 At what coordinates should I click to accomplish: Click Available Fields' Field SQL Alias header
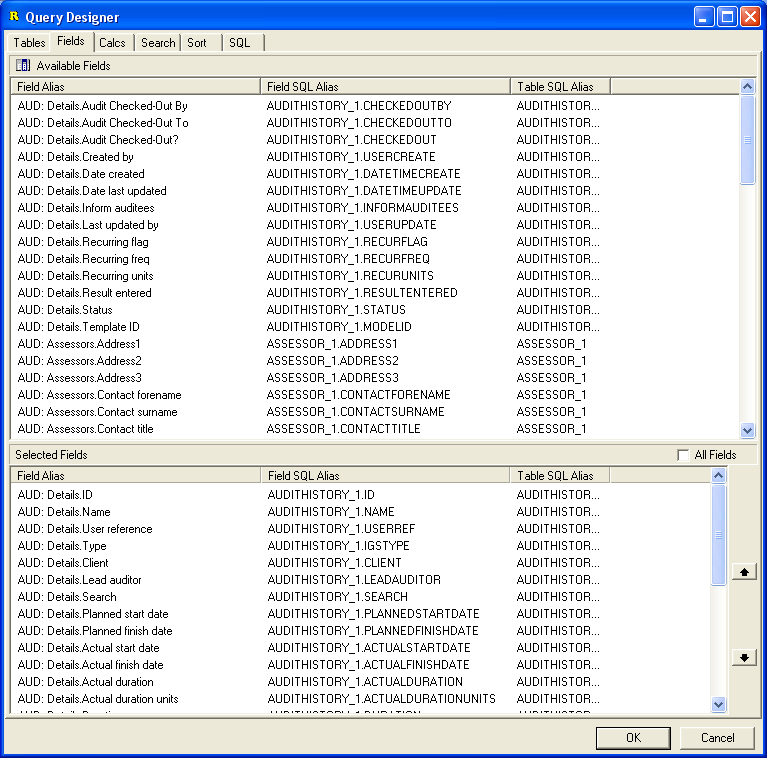pyautogui.click(x=385, y=87)
